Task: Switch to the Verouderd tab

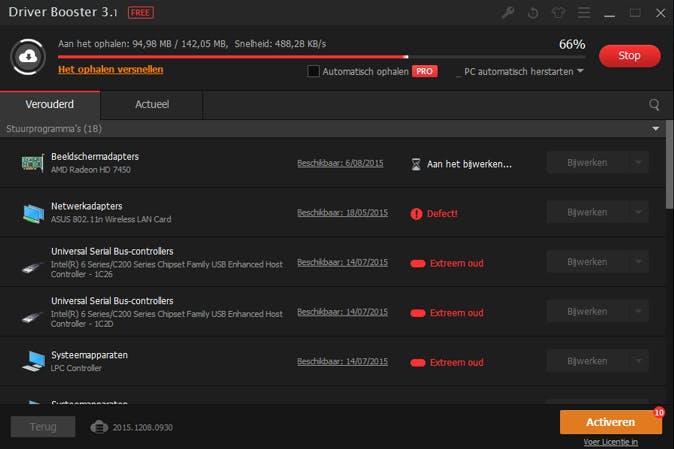Action: [50, 105]
